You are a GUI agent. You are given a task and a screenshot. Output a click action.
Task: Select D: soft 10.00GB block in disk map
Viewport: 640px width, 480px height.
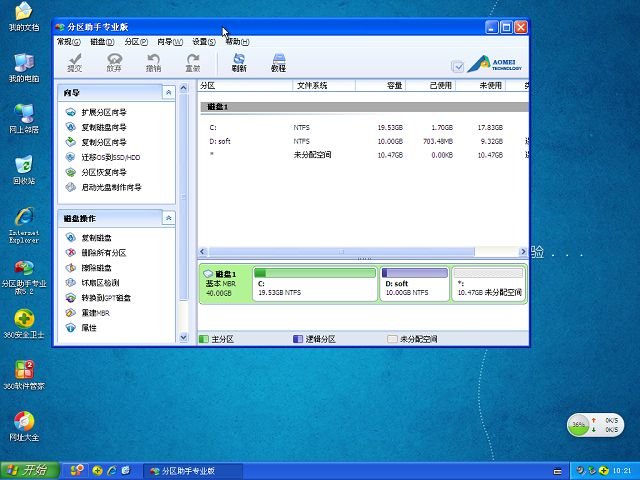point(414,284)
